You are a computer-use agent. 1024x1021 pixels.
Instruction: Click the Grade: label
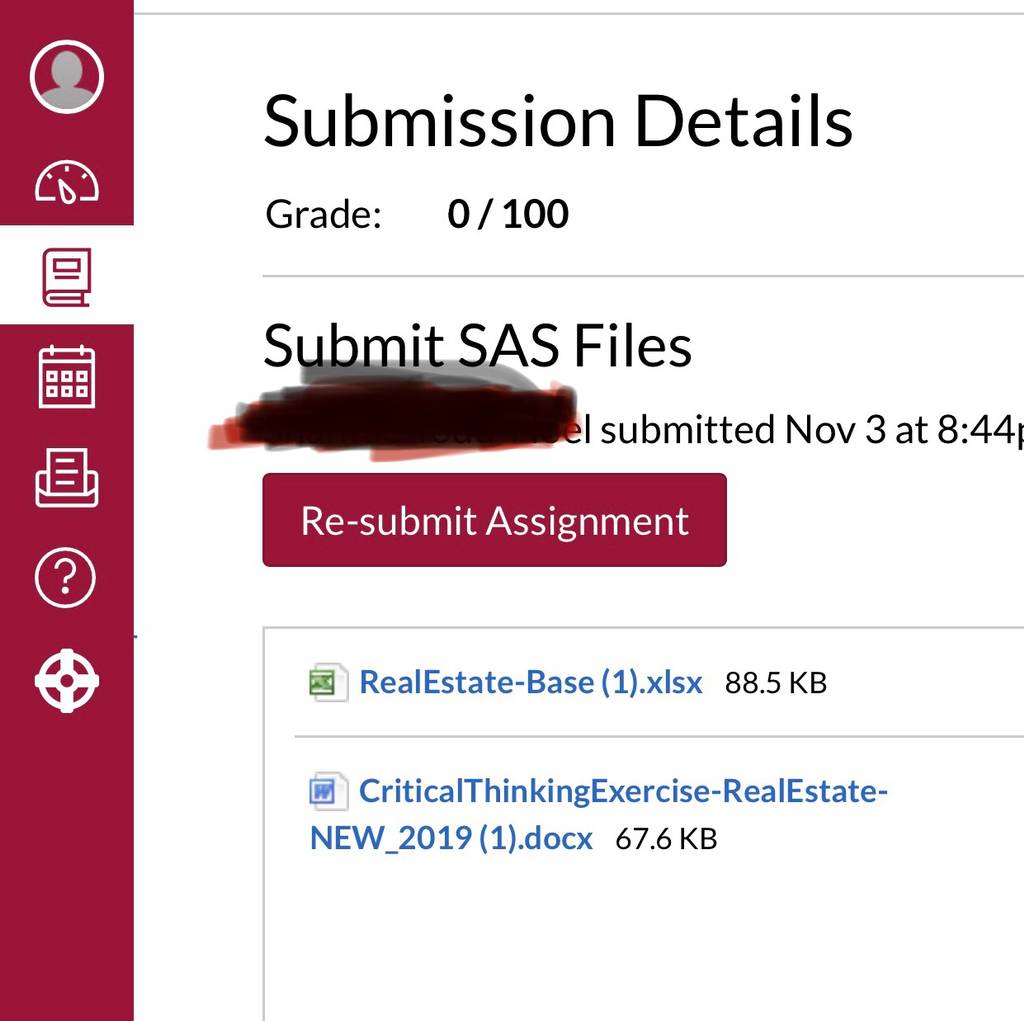323,214
